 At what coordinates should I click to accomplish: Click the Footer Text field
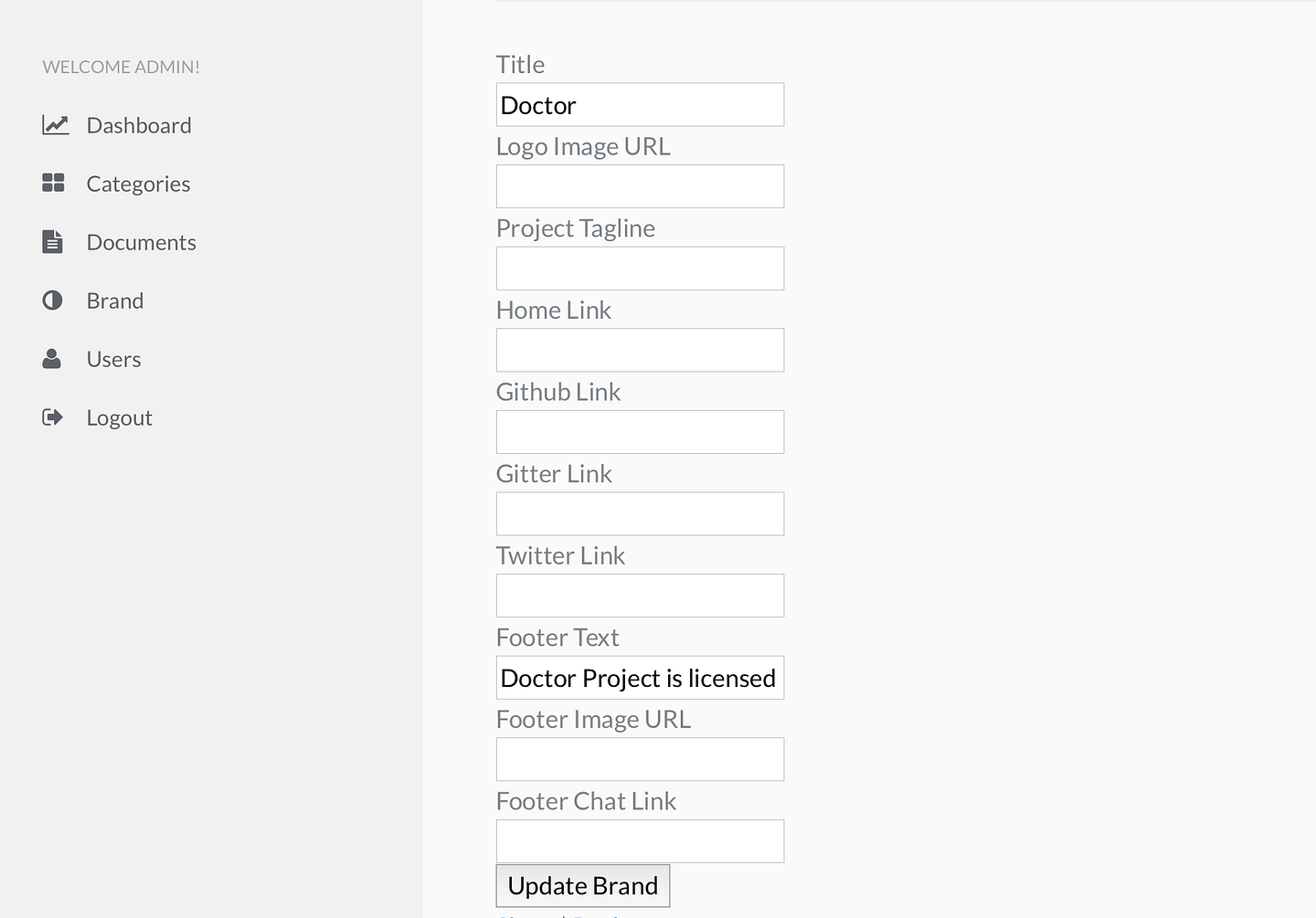pyautogui.click(x=640, y=678)
